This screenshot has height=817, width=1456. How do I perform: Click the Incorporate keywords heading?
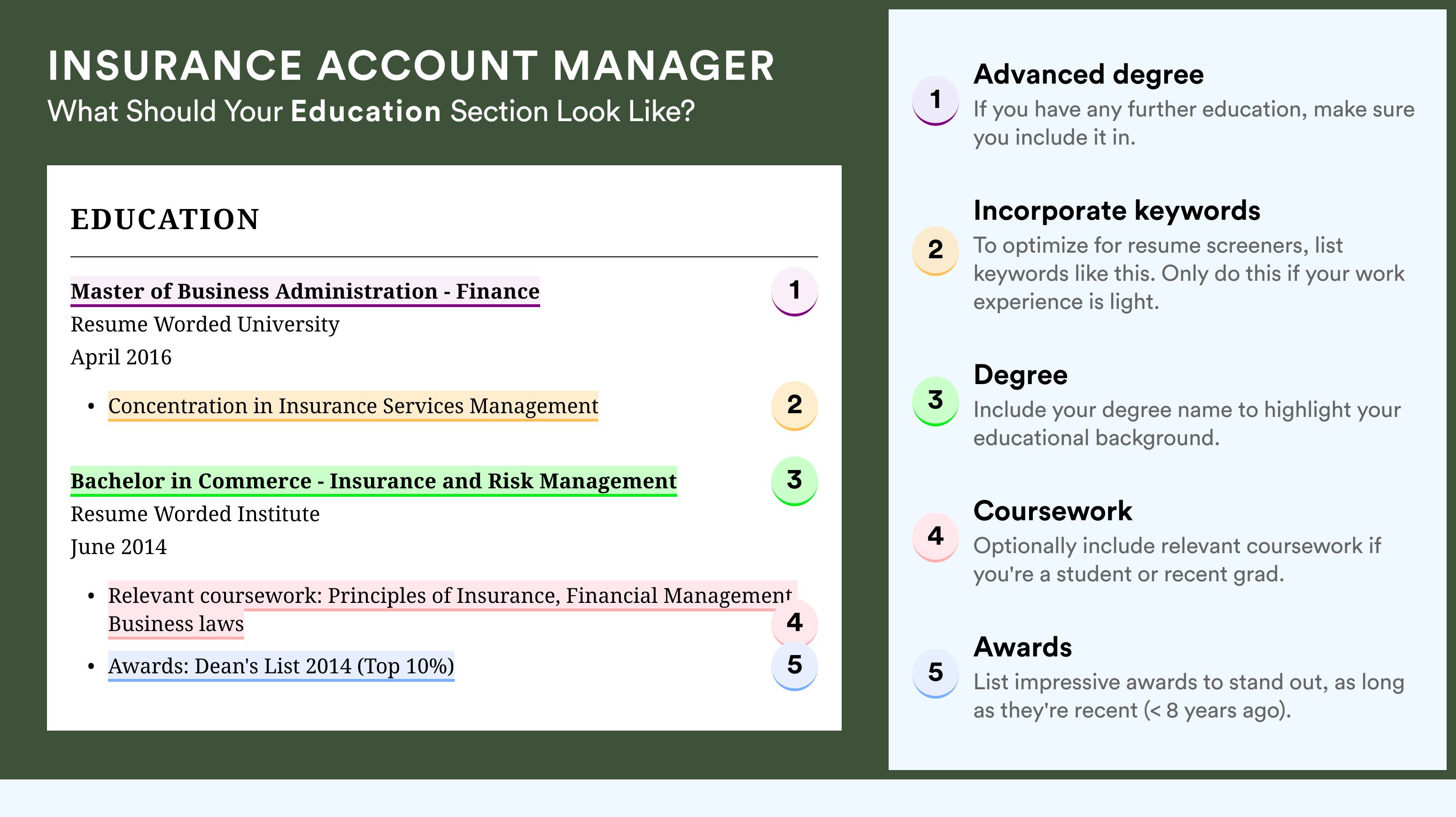pyautogui.click(x=1116, y=211)
